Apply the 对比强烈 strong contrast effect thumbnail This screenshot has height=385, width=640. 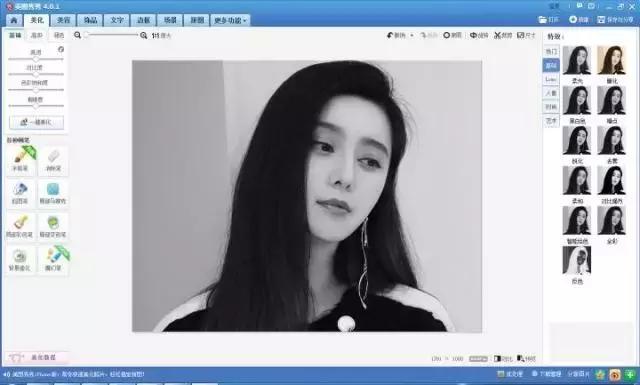(611, 180)
